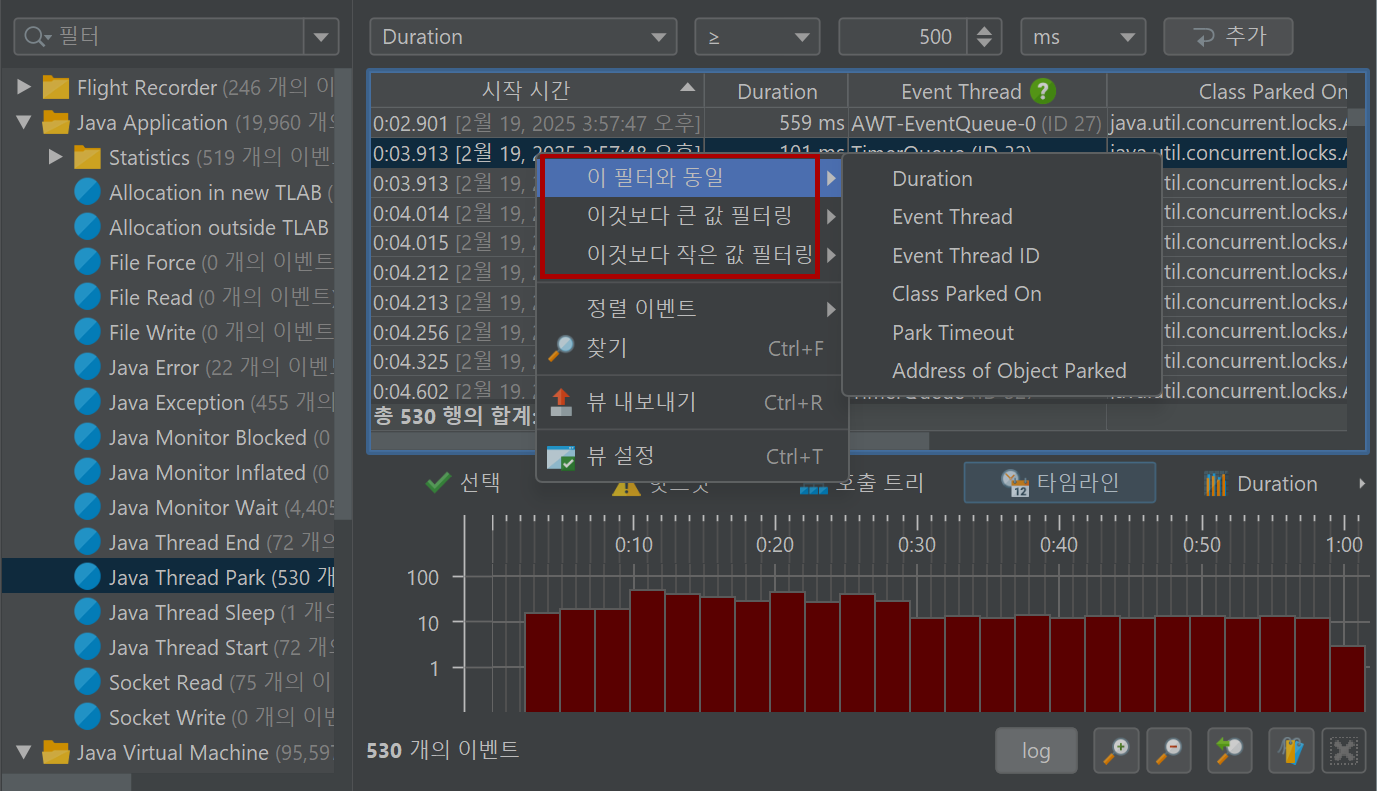This screenshot has height=791, width=1377.
Task: Click the Java Virtual Machine folder icon
Action: click(x=56, y=752)
